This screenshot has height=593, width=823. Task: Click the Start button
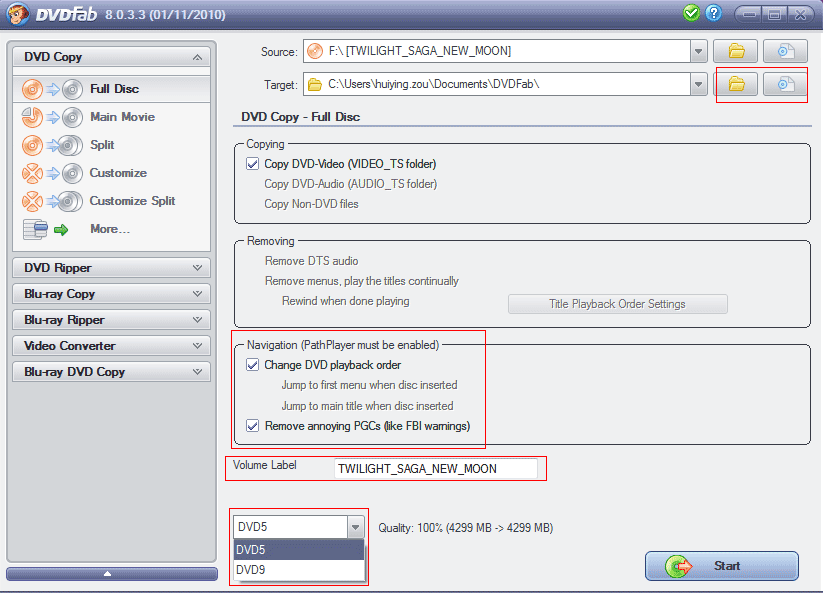point(722,566)
